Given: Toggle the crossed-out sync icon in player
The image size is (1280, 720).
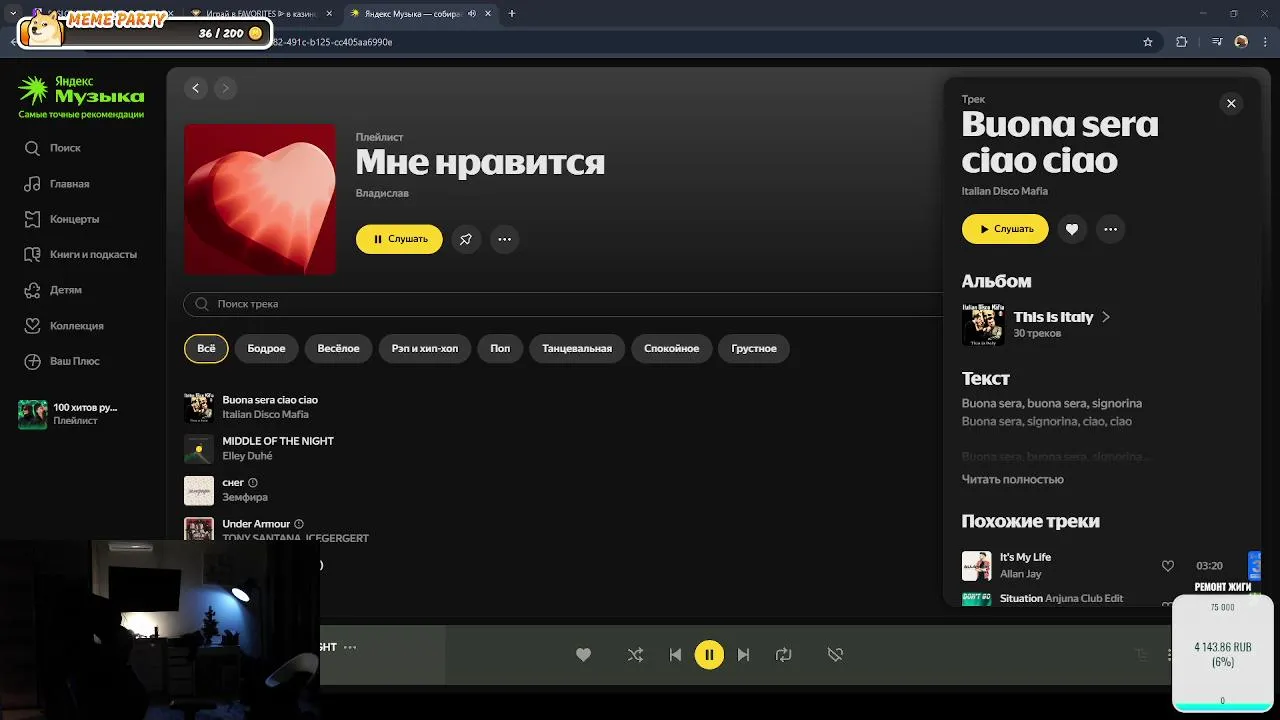Looking at the screenshot, I should point(835,654).
